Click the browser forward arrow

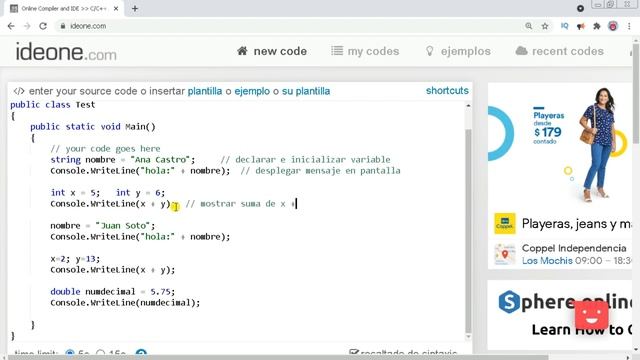pos(27,26)
